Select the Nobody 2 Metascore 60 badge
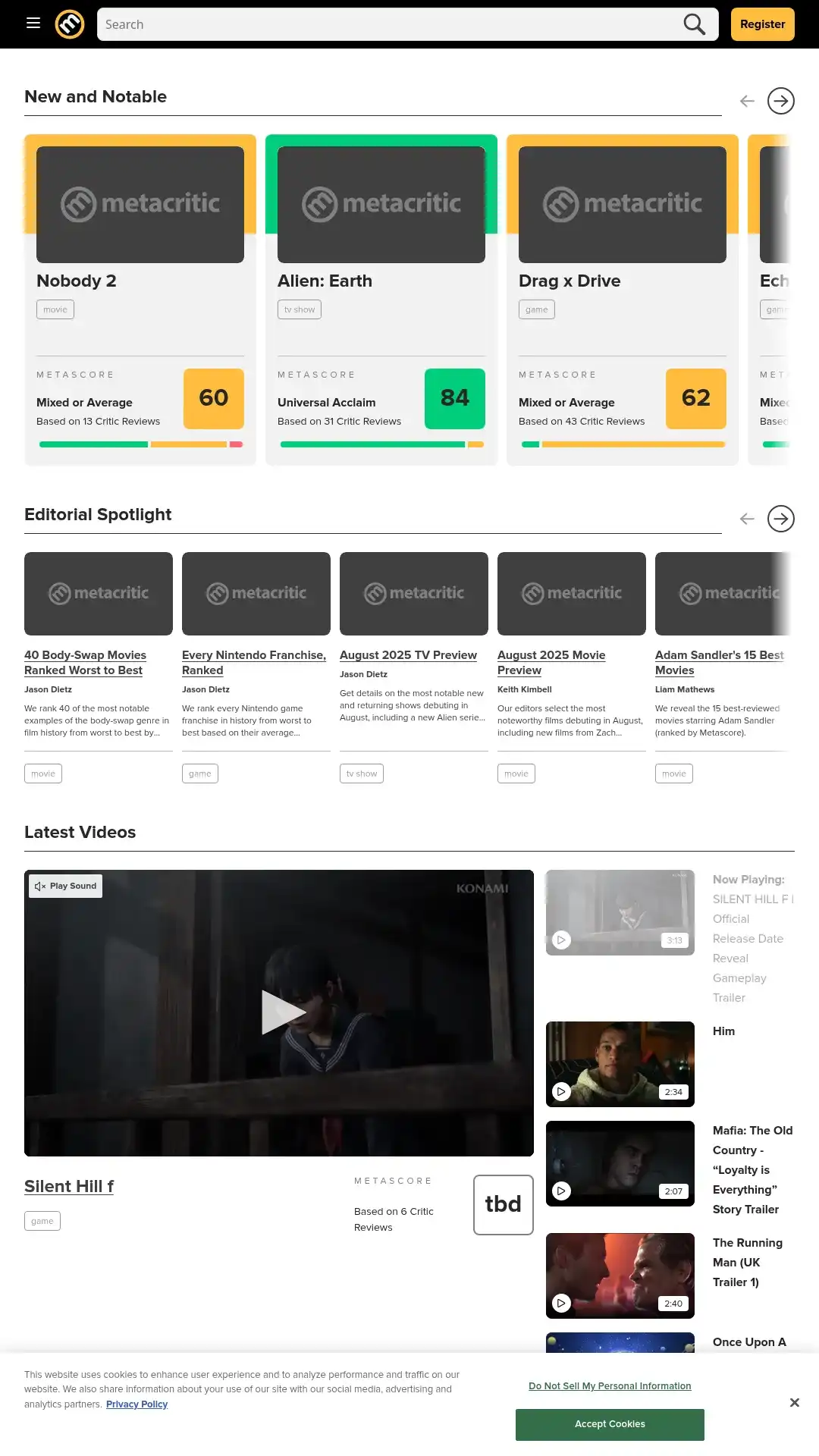This screenshot has width=819, height=1456. click(214, 399)
